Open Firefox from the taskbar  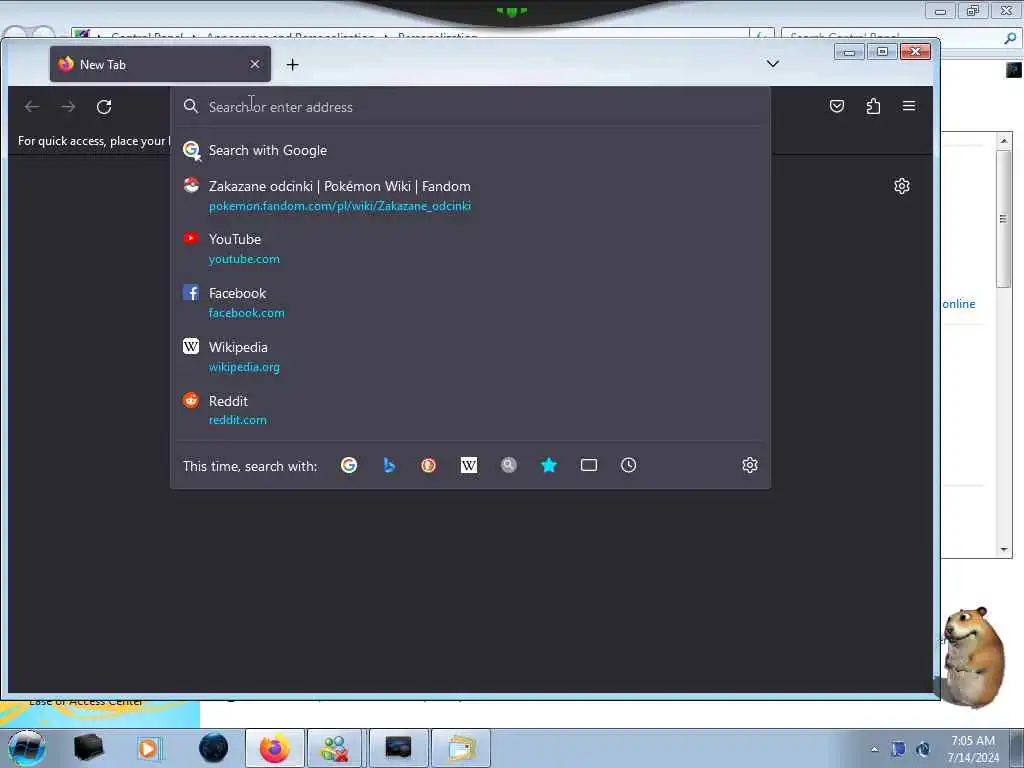click(275, 748)
